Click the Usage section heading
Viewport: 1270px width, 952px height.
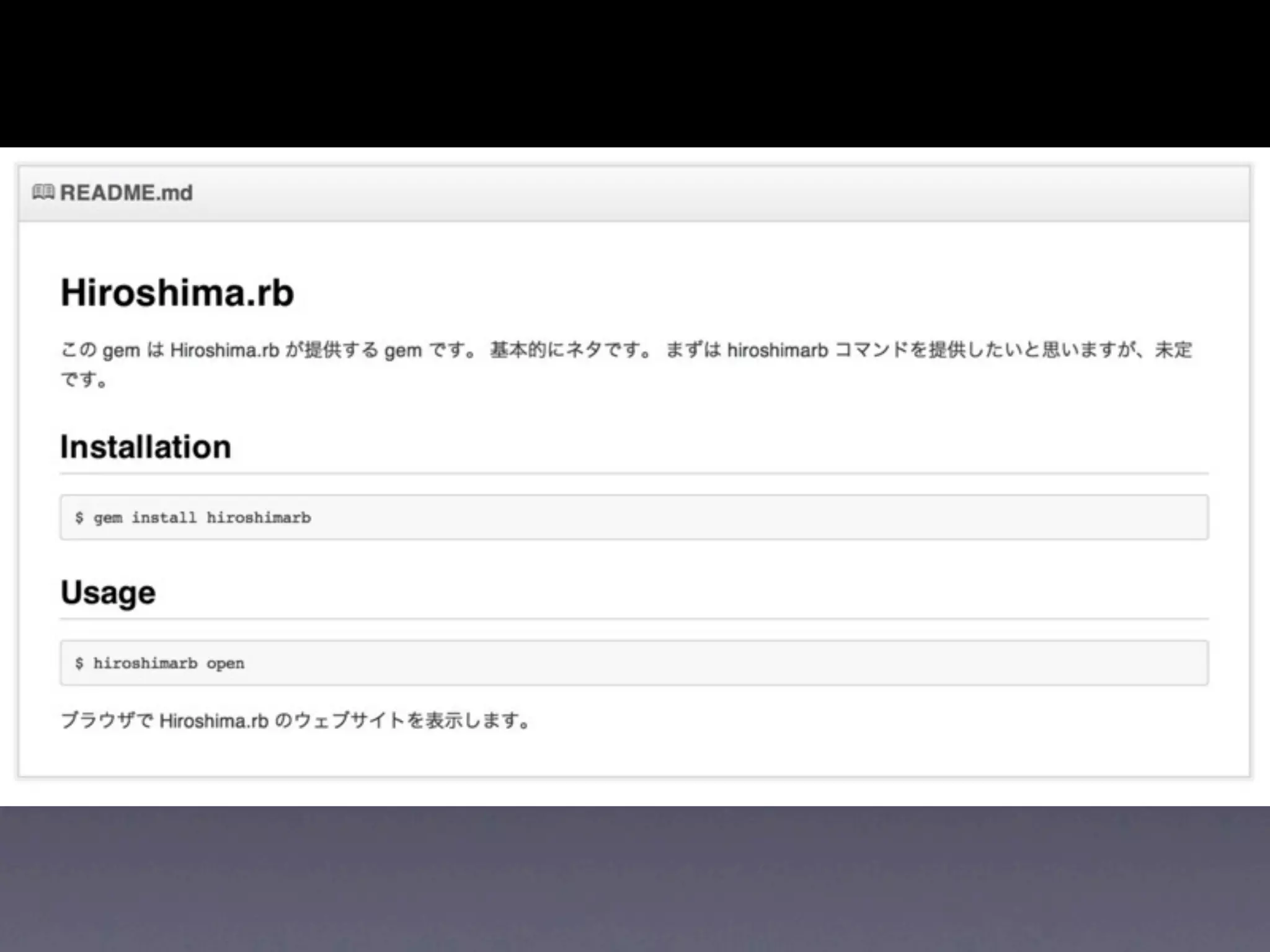(108, 593)
